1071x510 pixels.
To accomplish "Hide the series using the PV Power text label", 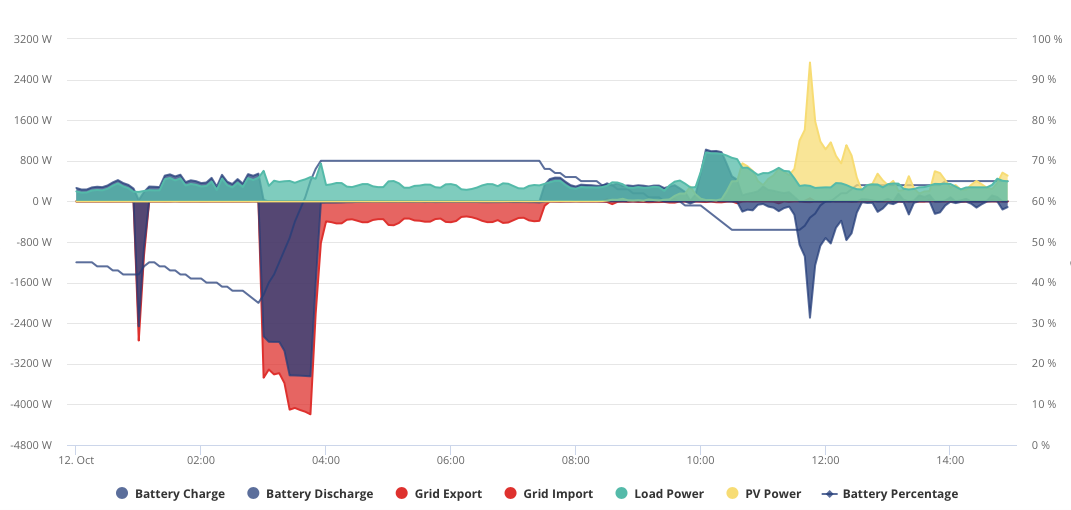I will click(773, 494).
